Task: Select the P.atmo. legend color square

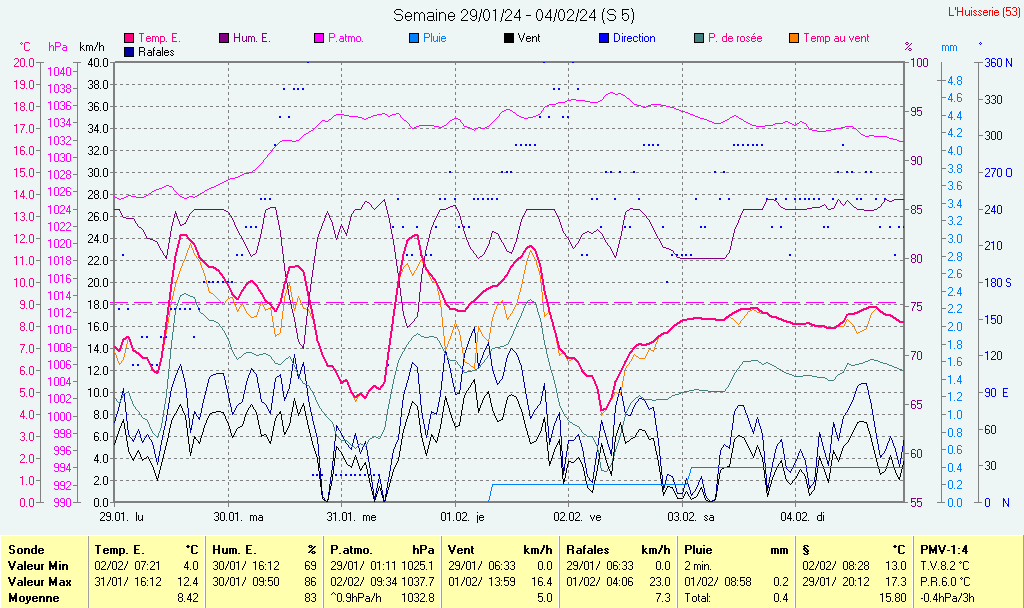Action: (319, 39)
